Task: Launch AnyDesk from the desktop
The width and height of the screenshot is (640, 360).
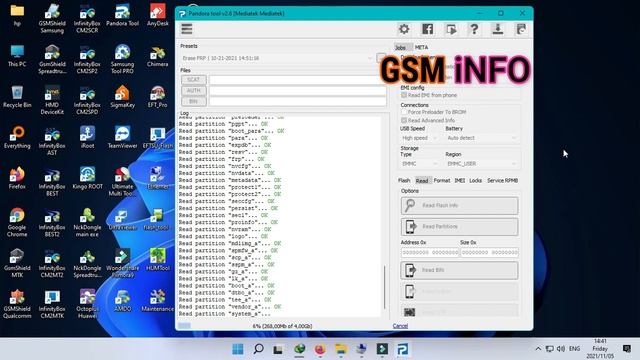Action: pyautogui.click(x=158, y=15)
